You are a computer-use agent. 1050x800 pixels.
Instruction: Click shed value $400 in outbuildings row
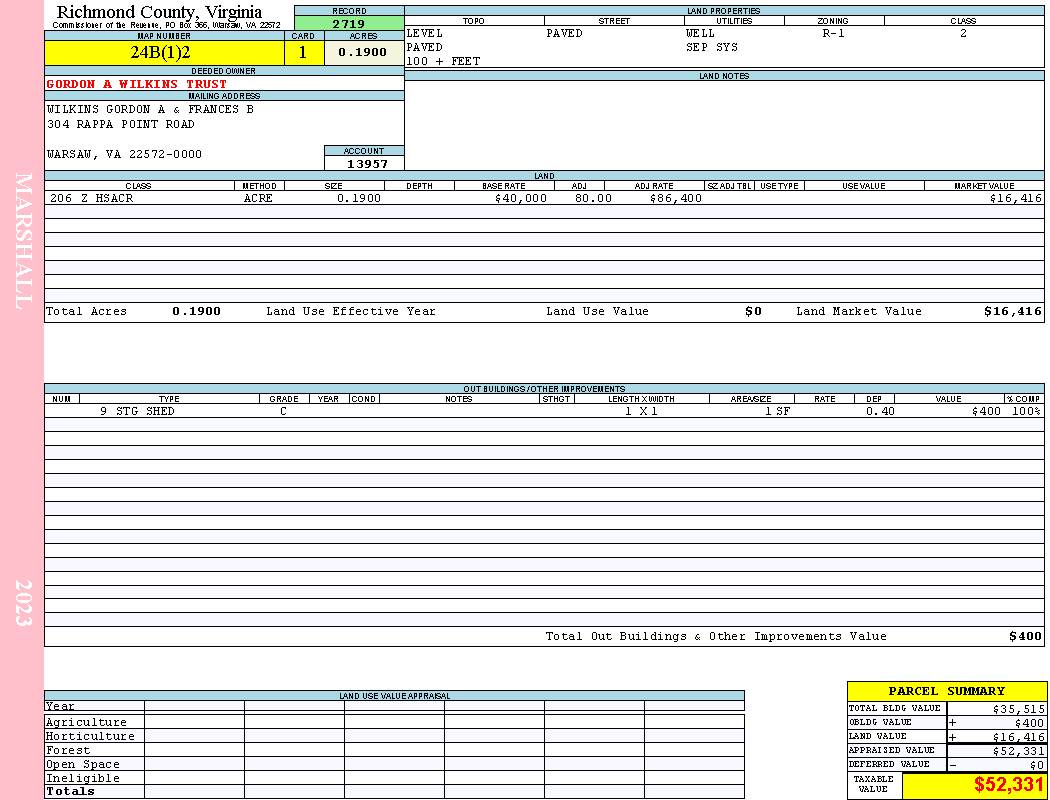[x=986, y=411]
